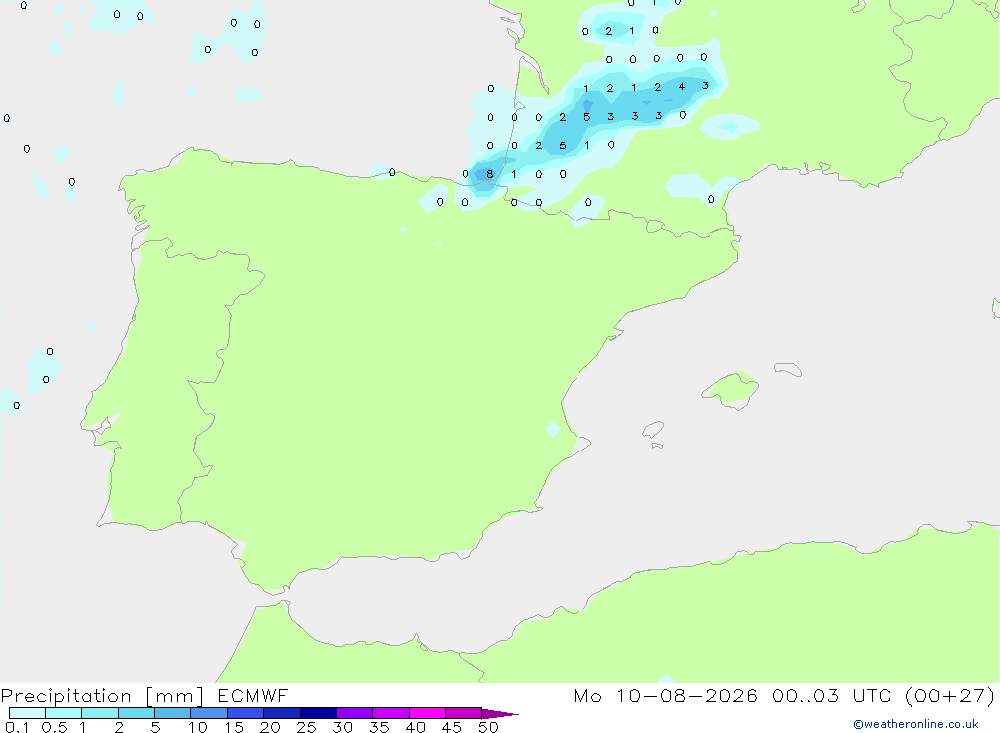
Task: Click the '25' legend scale label
Action: pos(307,727)
